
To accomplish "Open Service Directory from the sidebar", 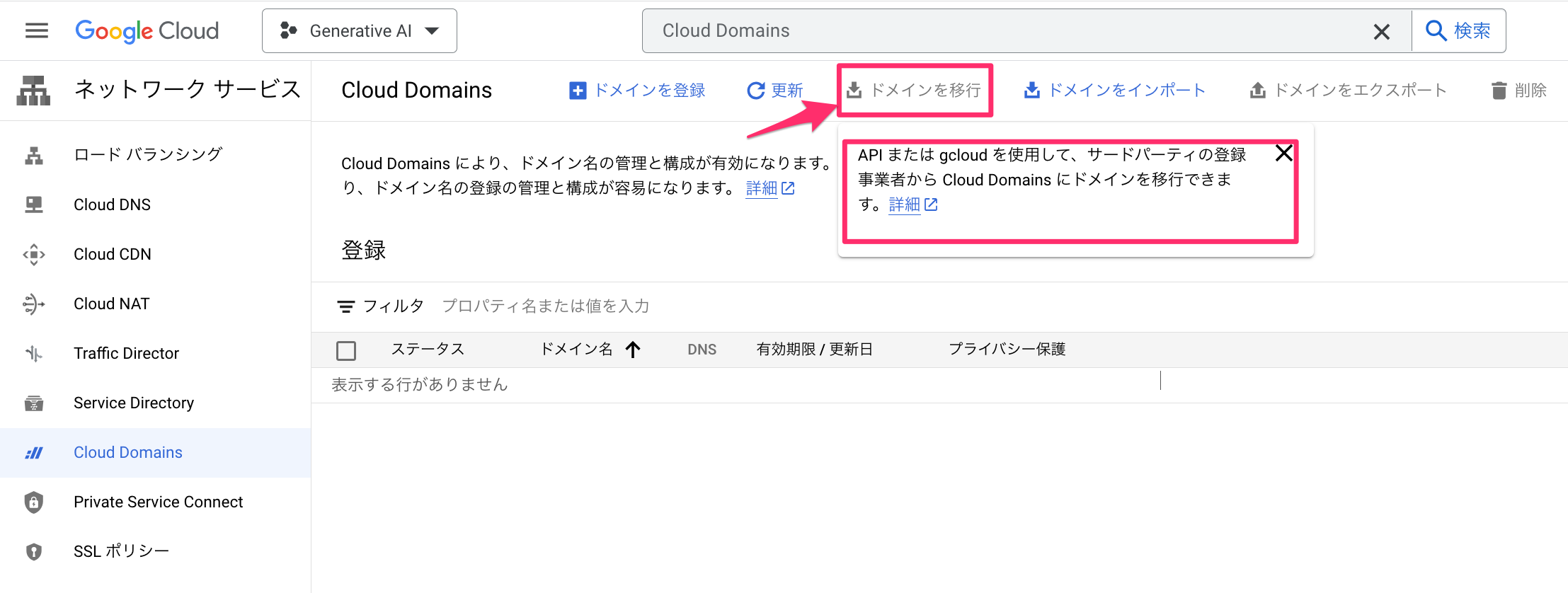I will point(134,403).
